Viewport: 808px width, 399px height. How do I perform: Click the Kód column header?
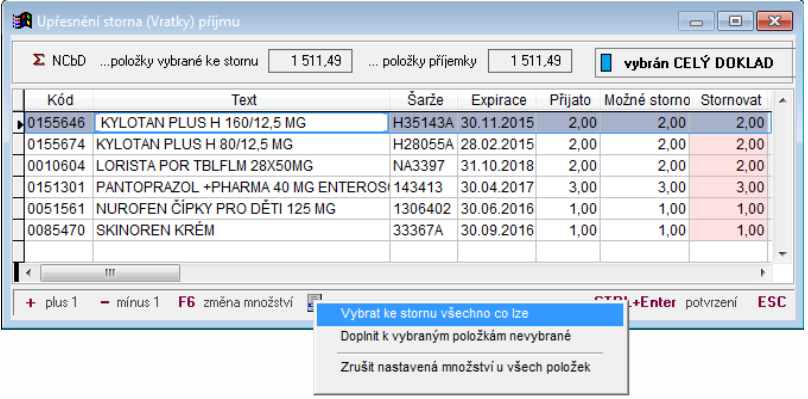tap(60, 100)
